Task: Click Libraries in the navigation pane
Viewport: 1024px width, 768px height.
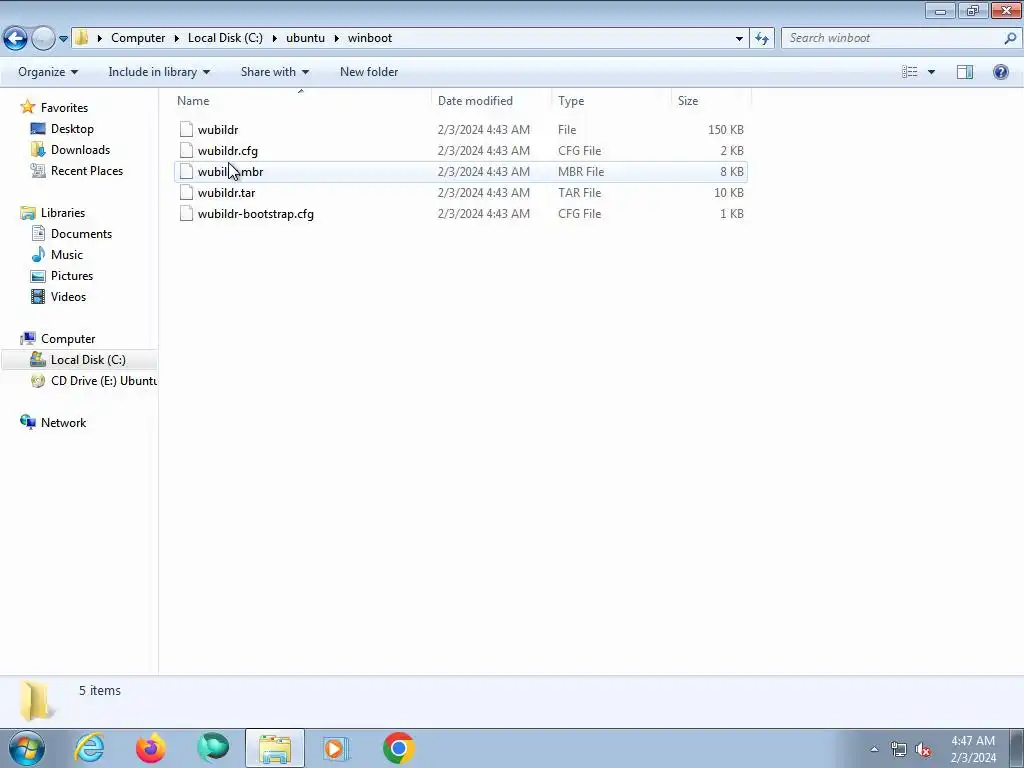Action: (63, 213)
